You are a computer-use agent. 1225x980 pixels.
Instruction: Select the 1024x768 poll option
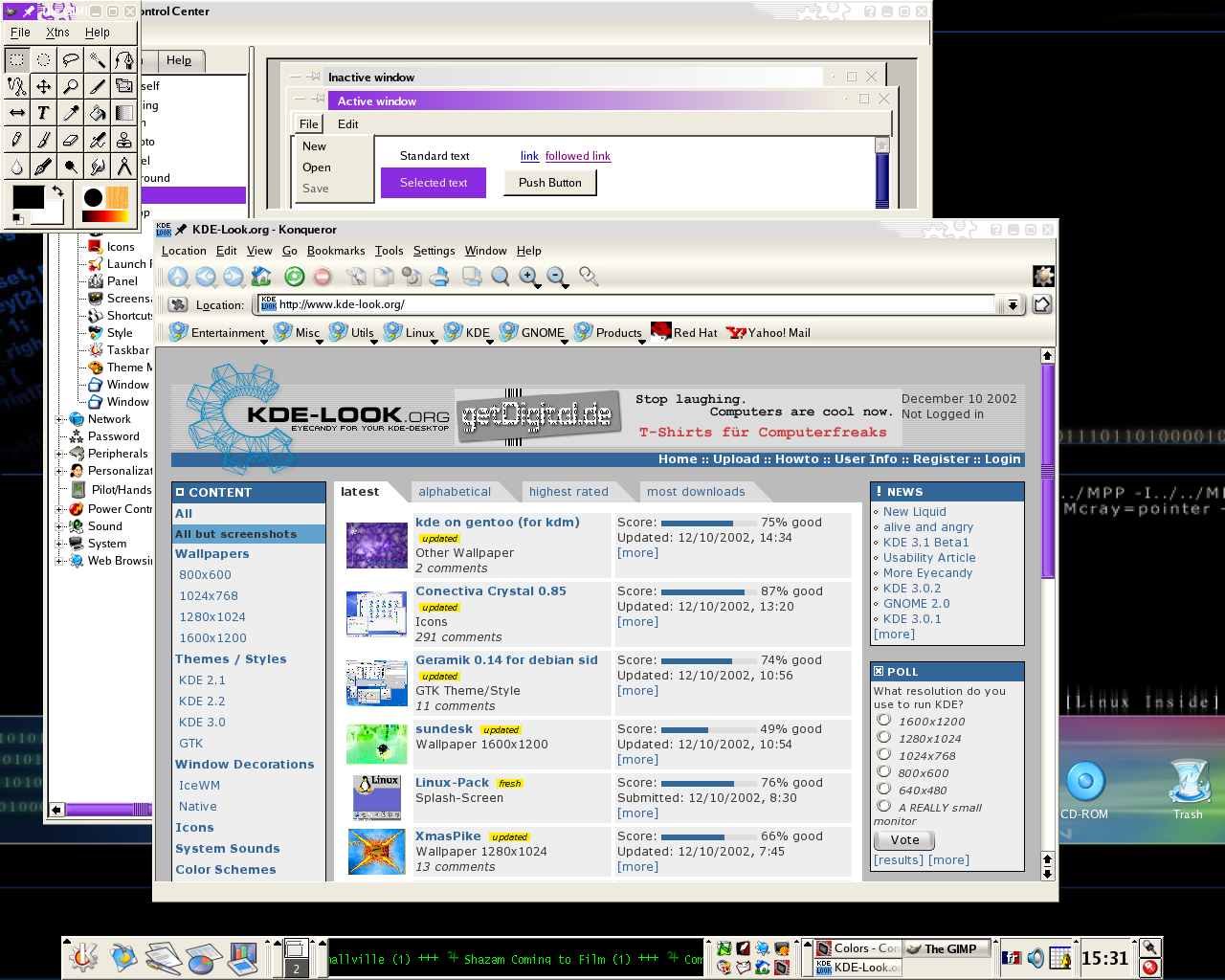click(884, 754)
